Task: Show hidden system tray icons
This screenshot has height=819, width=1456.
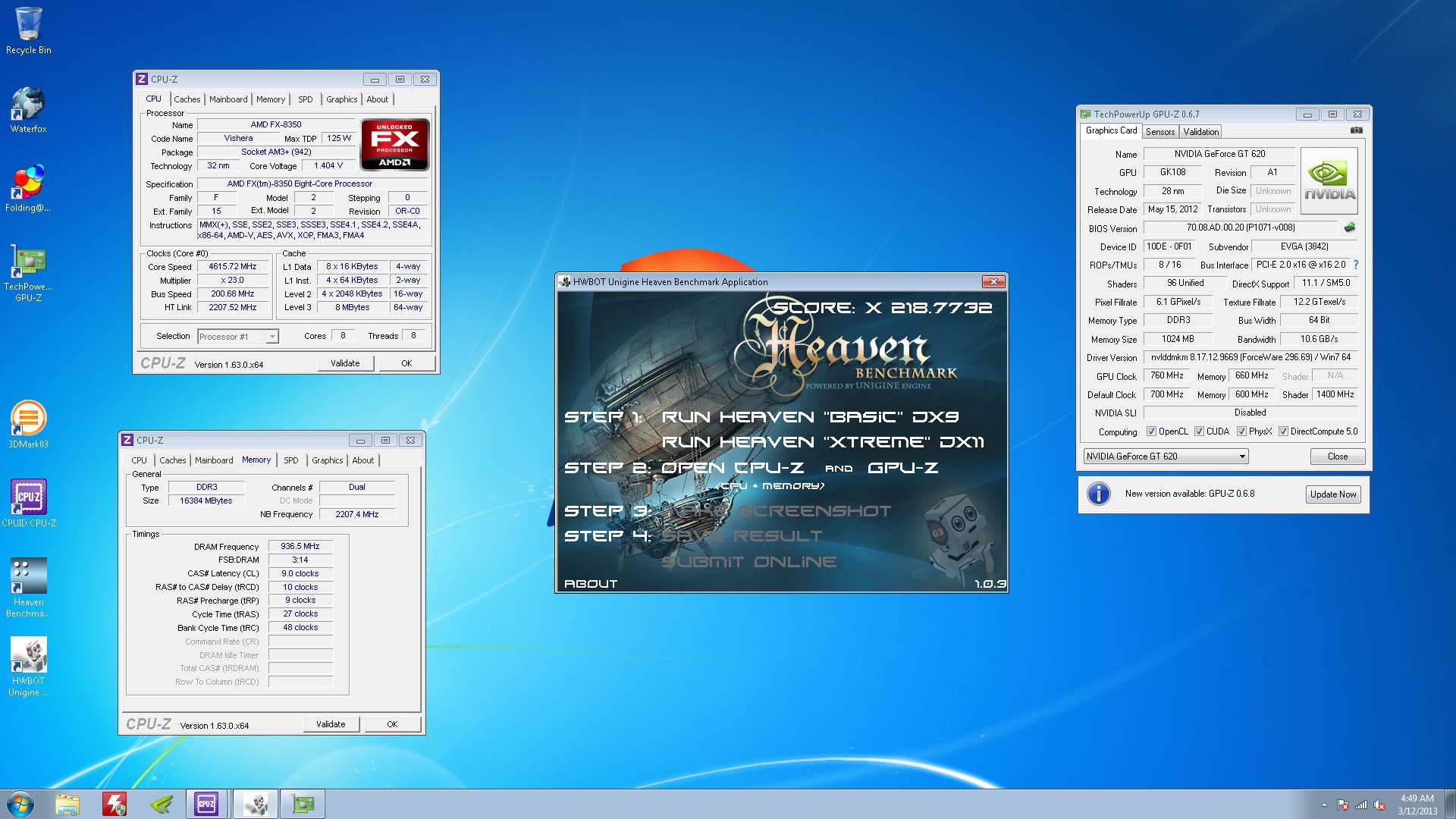Action: coord(1324,805)
